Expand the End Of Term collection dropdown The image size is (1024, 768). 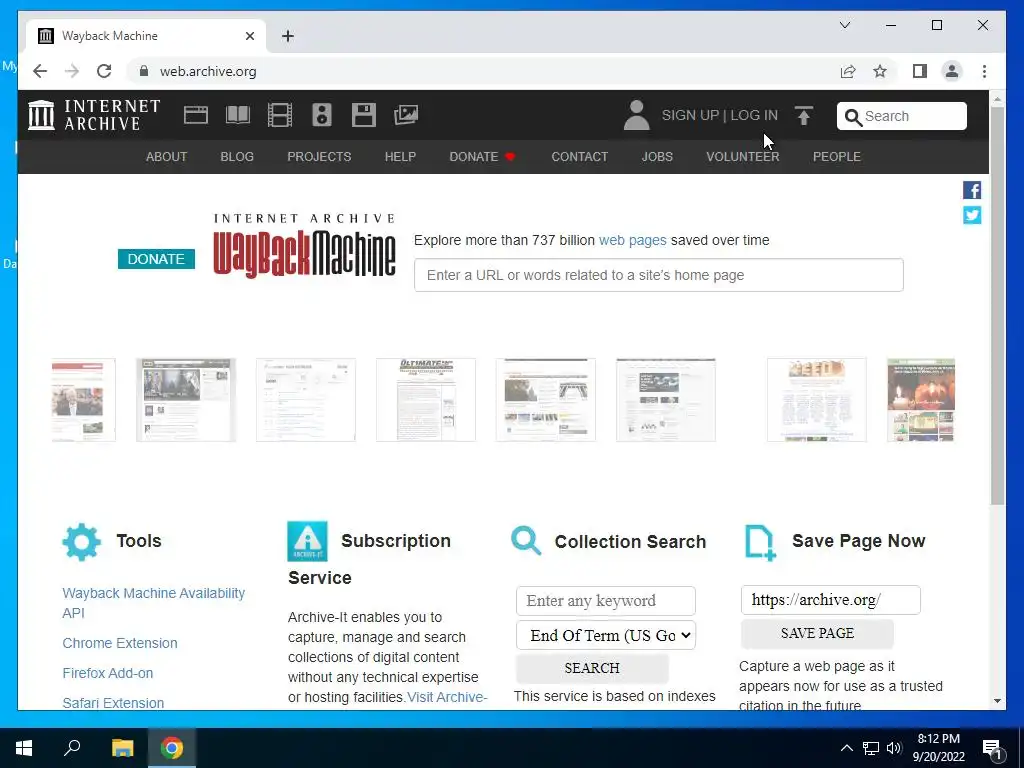point(606,635)
